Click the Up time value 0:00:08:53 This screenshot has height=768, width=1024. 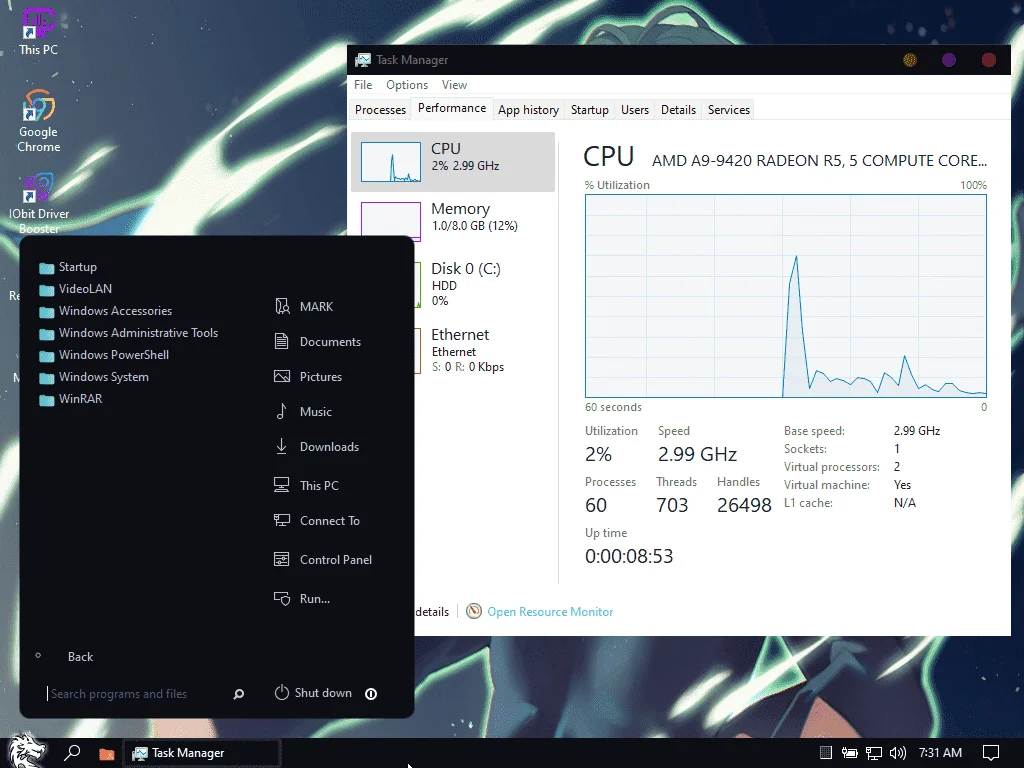(629, 556)
